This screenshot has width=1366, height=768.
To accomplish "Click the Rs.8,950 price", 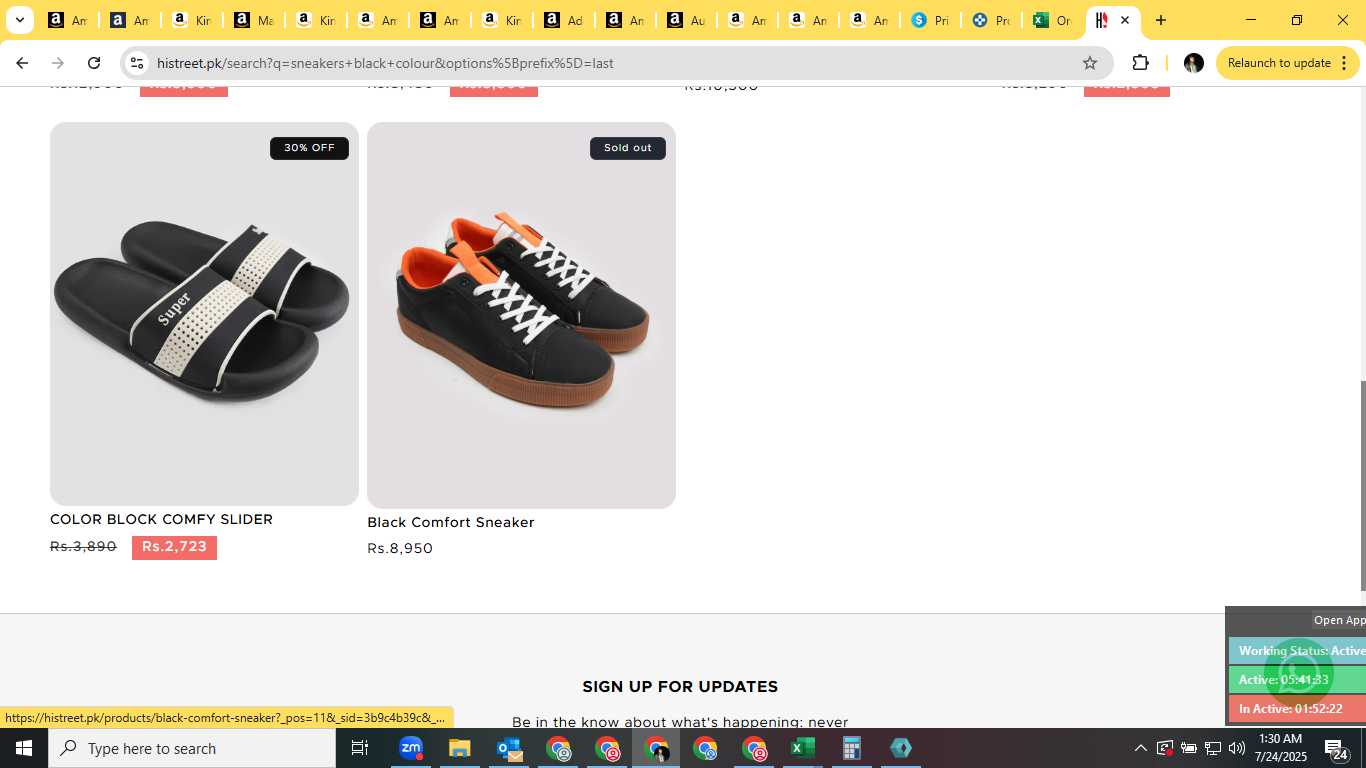I will [x=400, y=549].
